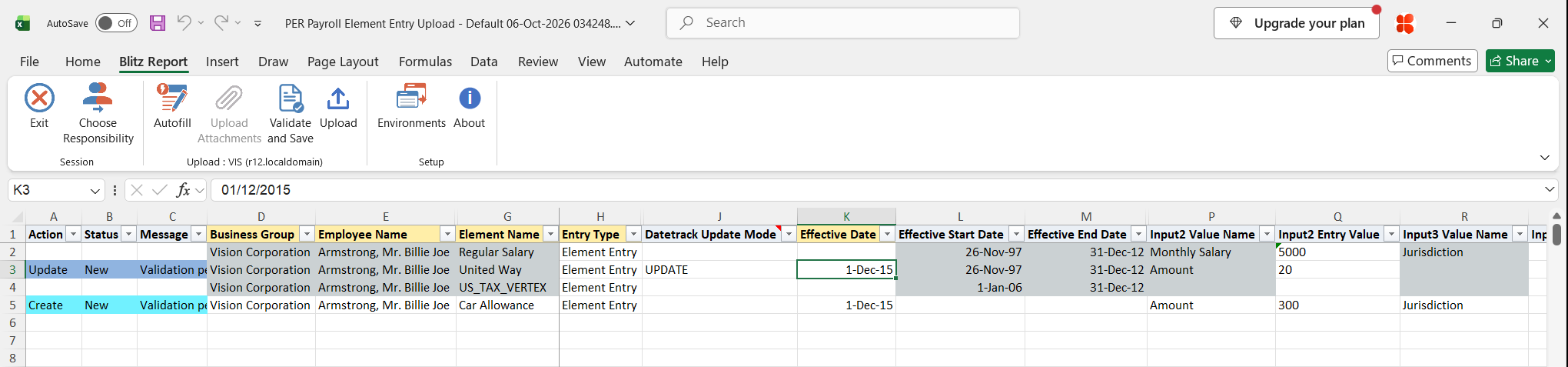
Task: Undo the last action
Action: tap(184, 23)
